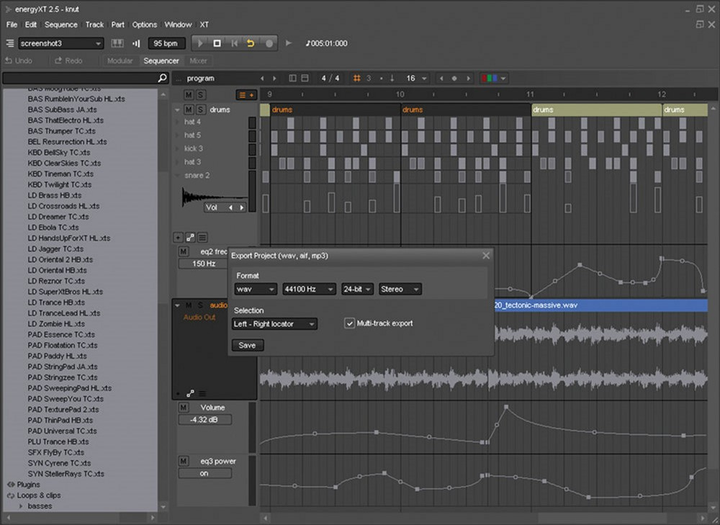This screenshot has width=720, height=525.
Task: Click the ellipsis button left of program
Action: point(179,79)
